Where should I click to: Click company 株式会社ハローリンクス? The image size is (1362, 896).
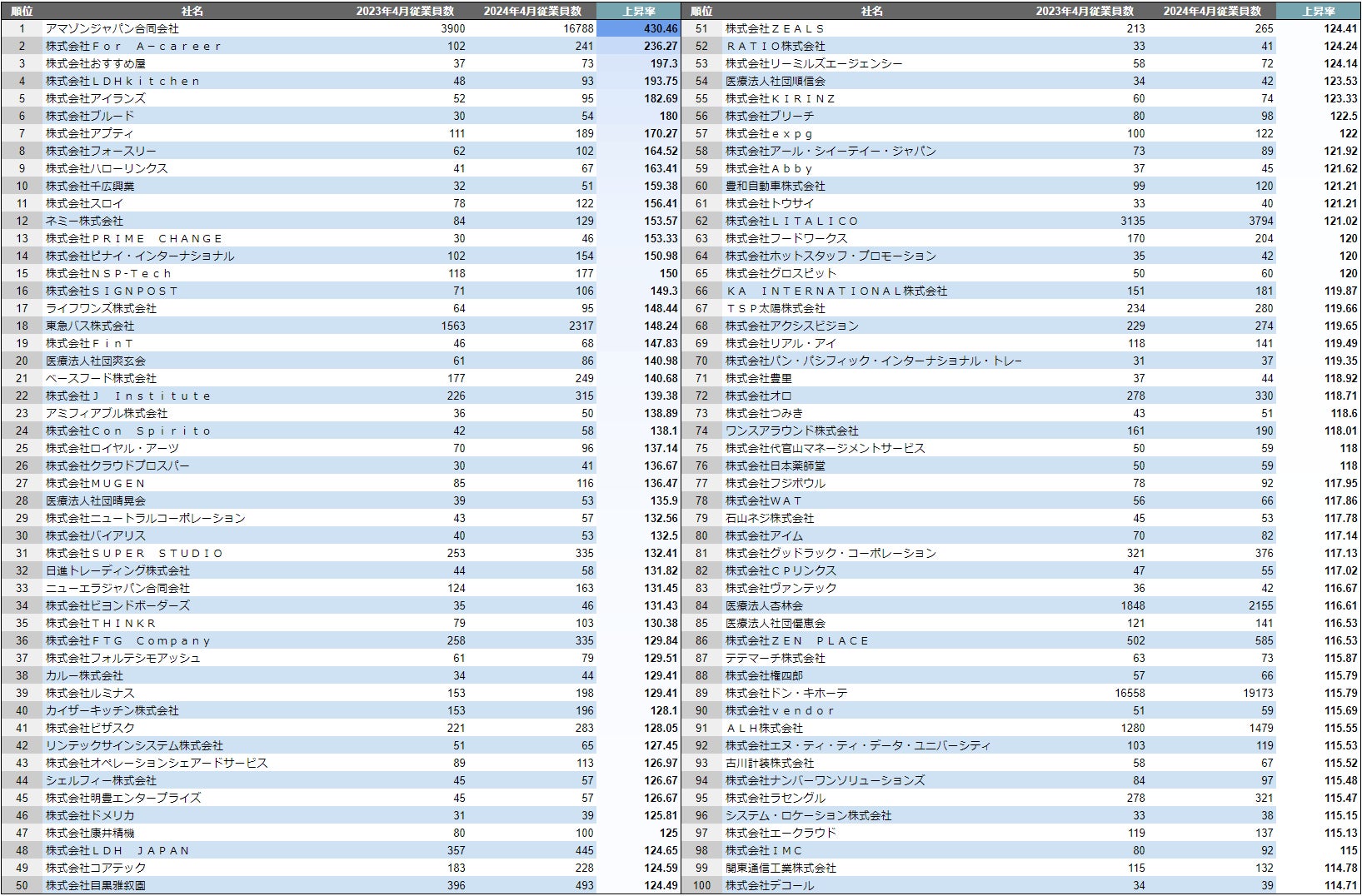(107, 168)
